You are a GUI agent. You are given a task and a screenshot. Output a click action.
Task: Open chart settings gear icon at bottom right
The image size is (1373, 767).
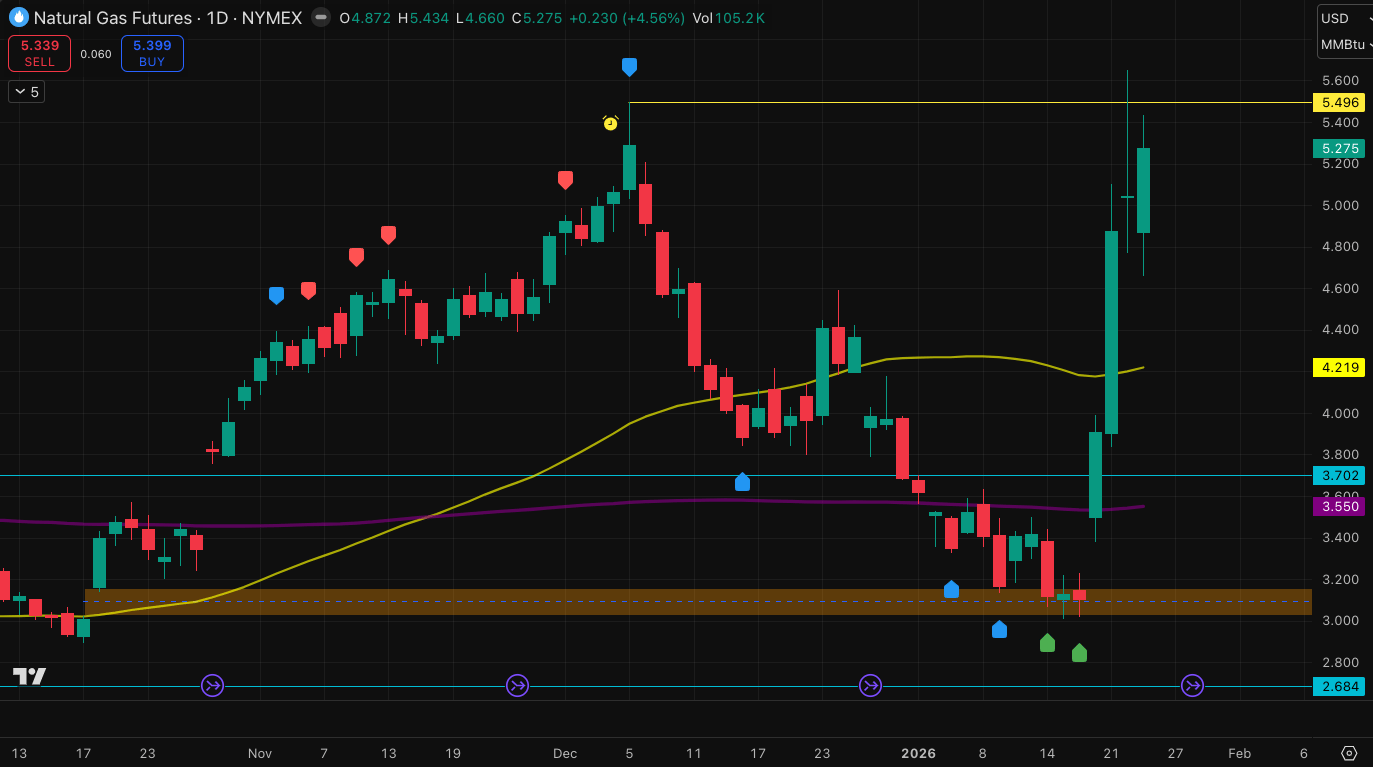[1349, 753]
